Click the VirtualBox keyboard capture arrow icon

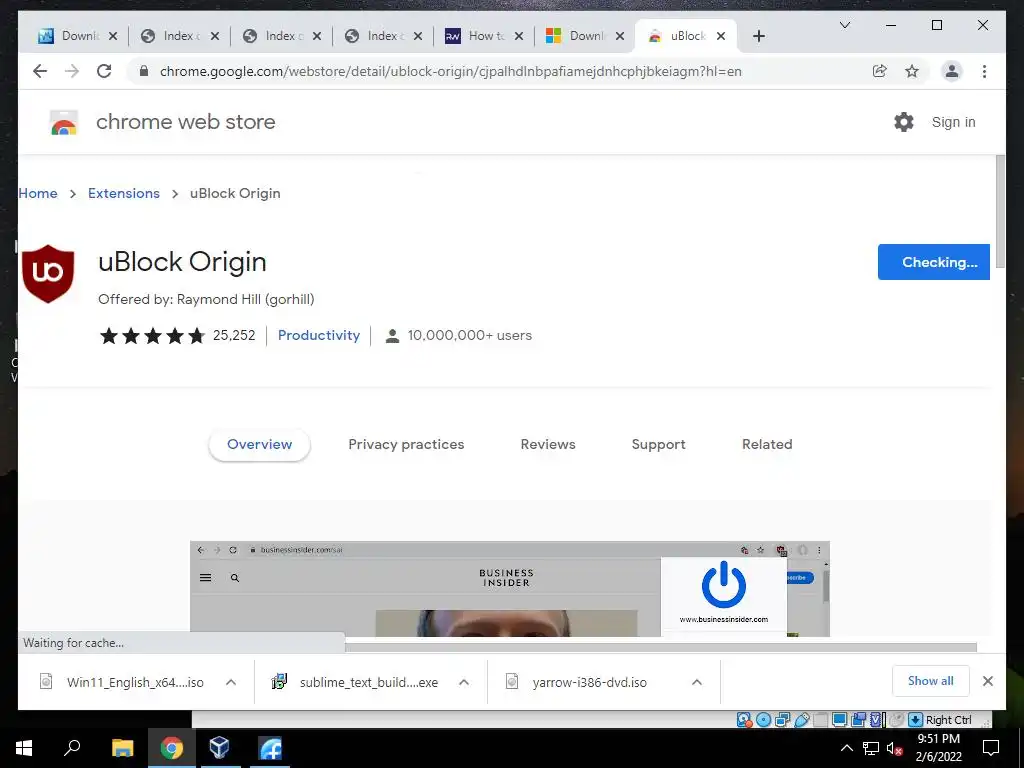915,720
